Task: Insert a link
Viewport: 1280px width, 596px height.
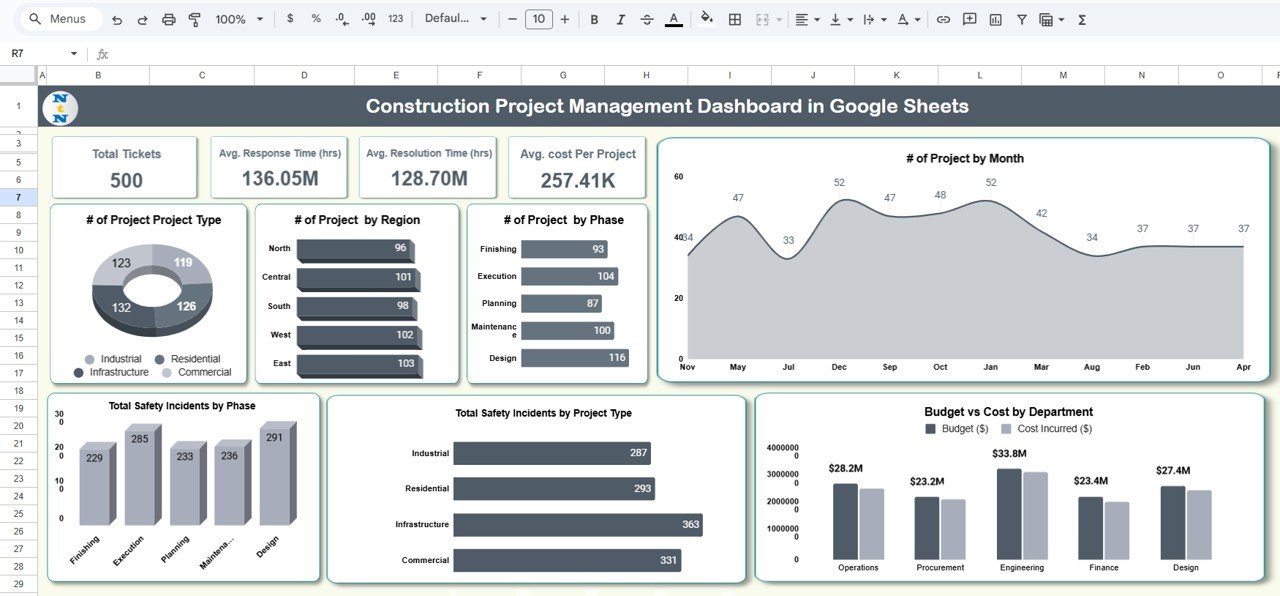Action: [943, 18]
